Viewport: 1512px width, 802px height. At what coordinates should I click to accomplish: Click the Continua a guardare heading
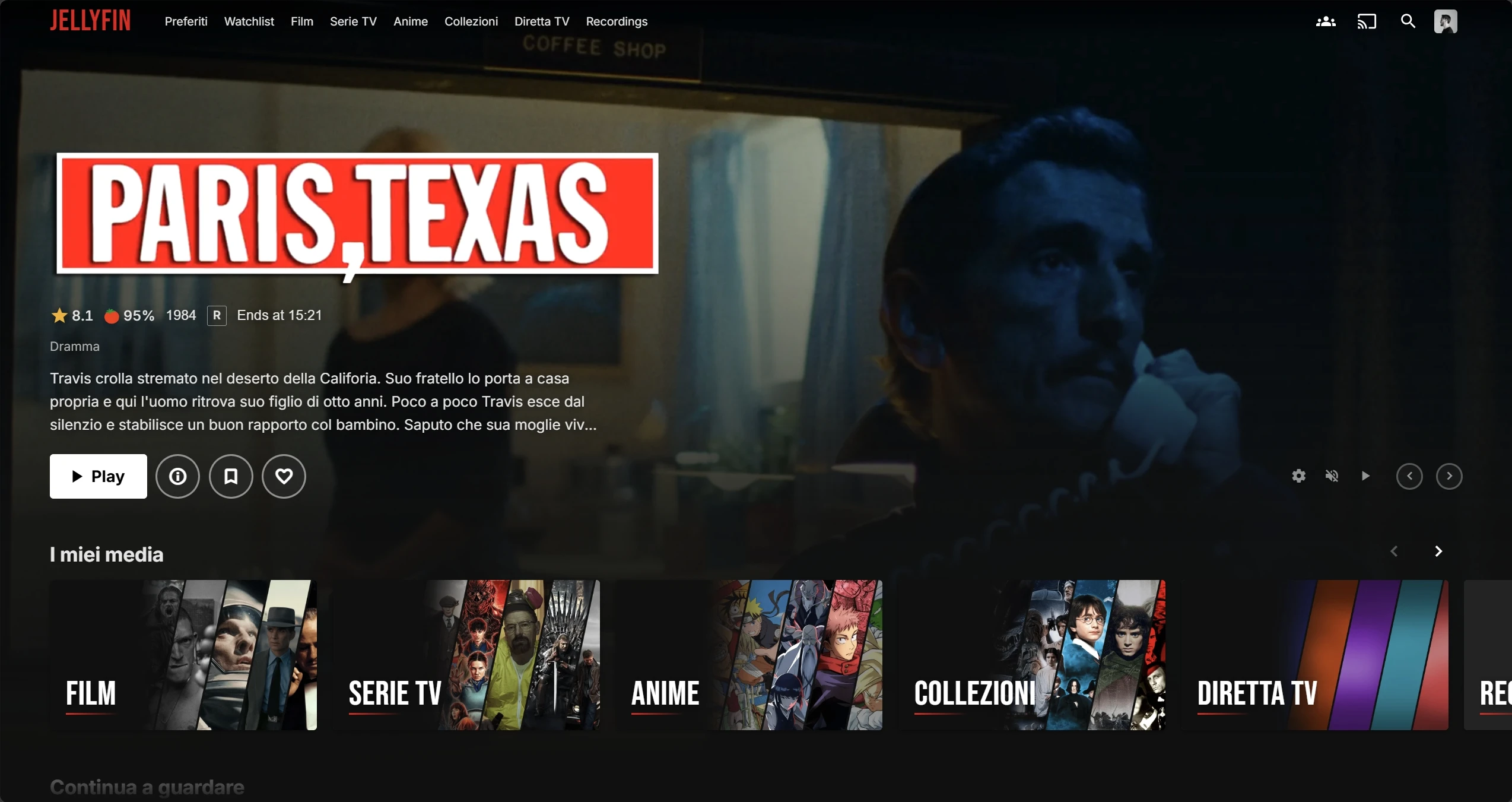[x=147, y=787]
